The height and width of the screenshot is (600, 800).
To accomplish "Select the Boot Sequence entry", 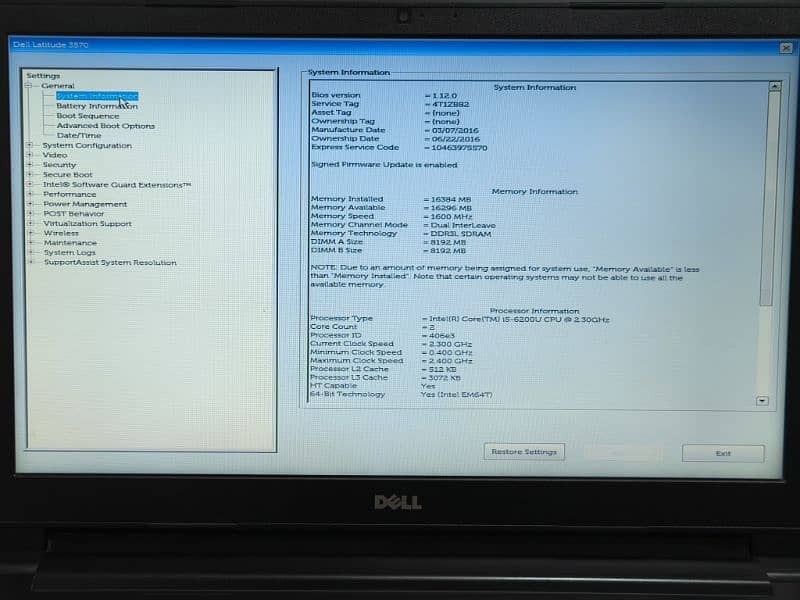I will point(87,116).
